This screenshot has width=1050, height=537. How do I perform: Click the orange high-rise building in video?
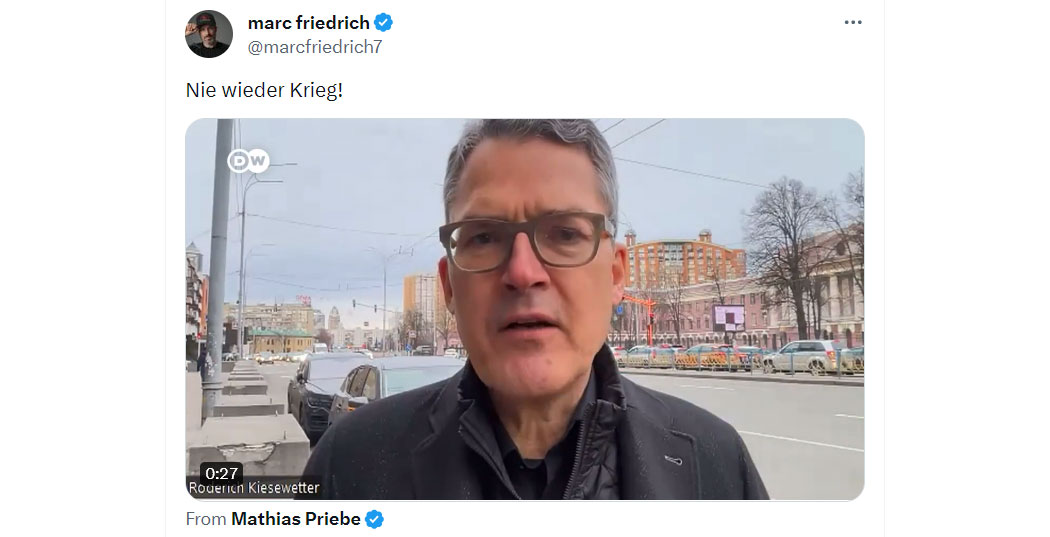(x=684, y=260)
